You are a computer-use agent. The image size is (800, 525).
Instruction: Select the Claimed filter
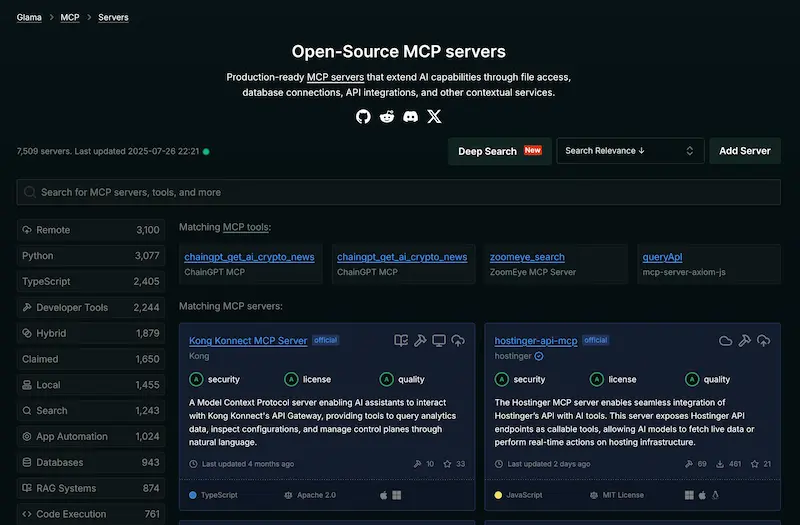[x=91, y=359]
